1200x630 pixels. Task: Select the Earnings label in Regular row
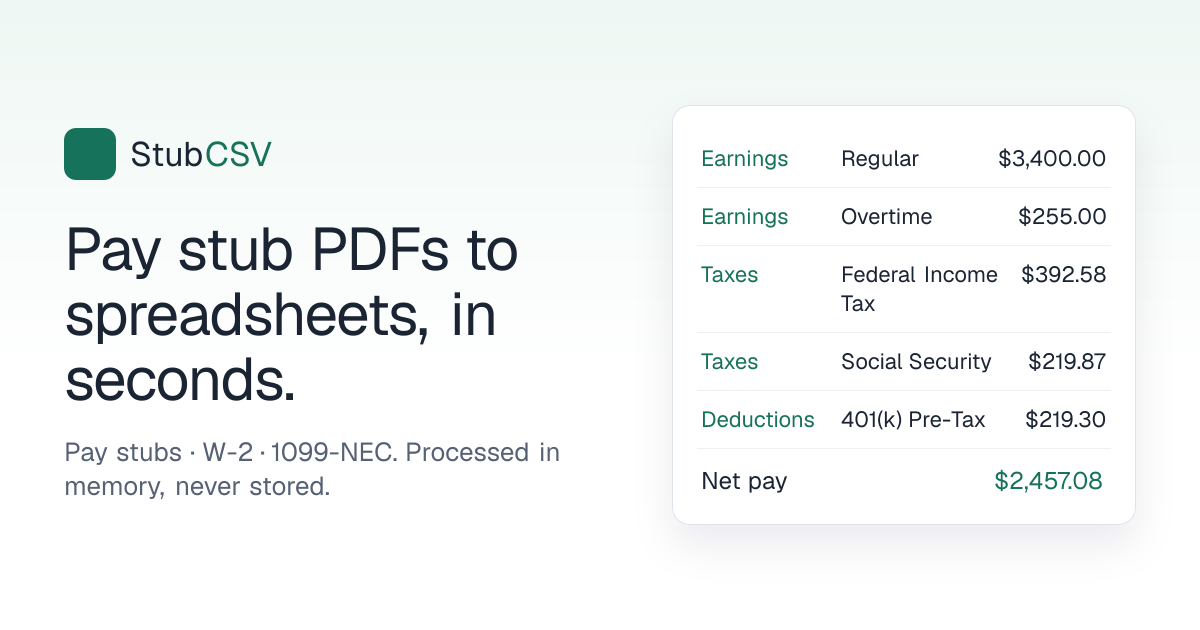click(745, 159)
